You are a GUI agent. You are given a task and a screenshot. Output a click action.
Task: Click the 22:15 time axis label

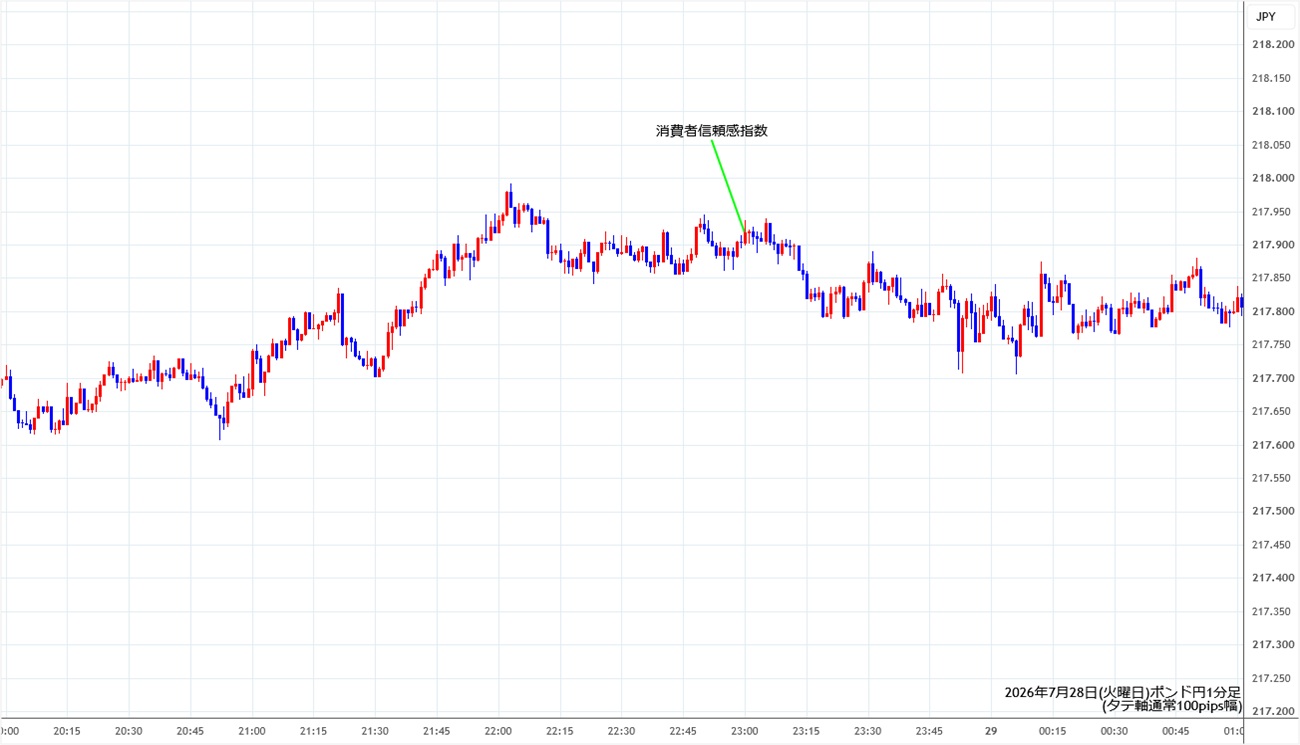click(x=560, y=731)
